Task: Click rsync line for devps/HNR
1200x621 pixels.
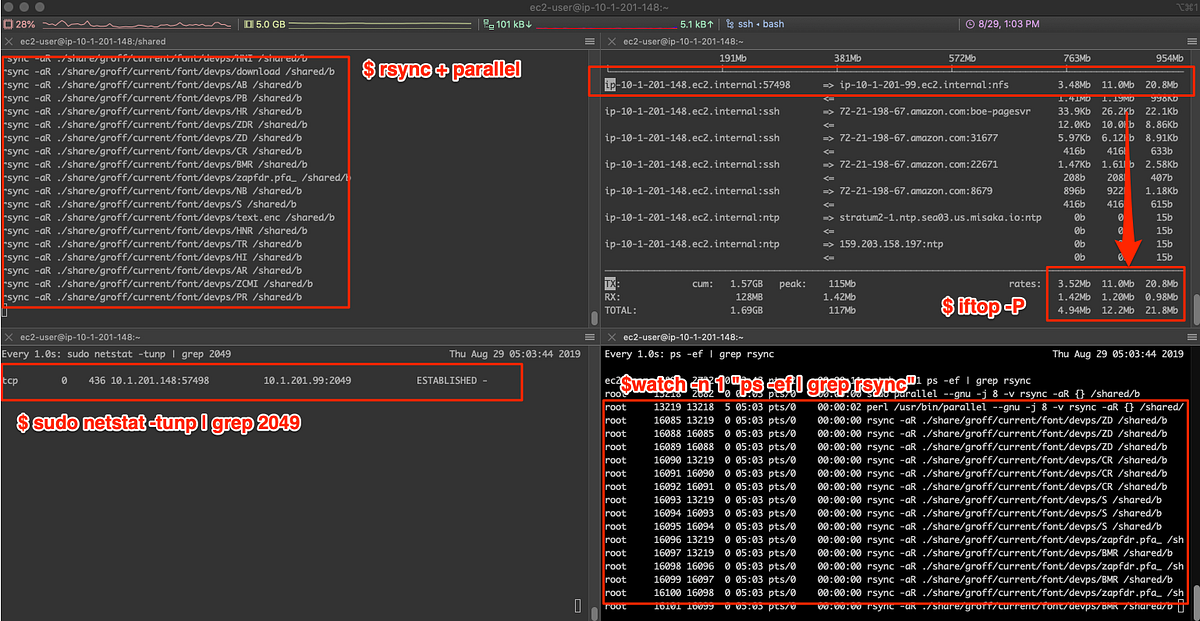Action: (x=155, y=230)
